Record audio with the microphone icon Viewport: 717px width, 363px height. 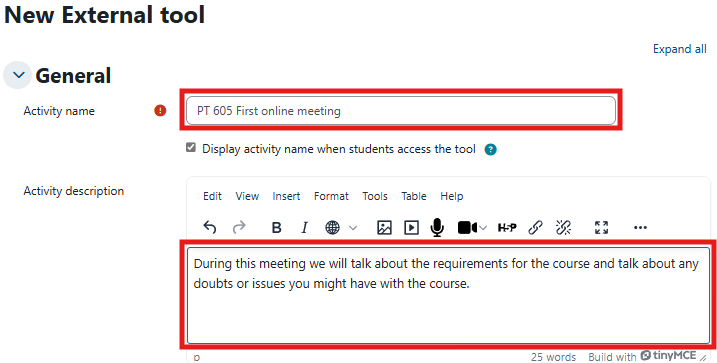[x=437, y=227]
